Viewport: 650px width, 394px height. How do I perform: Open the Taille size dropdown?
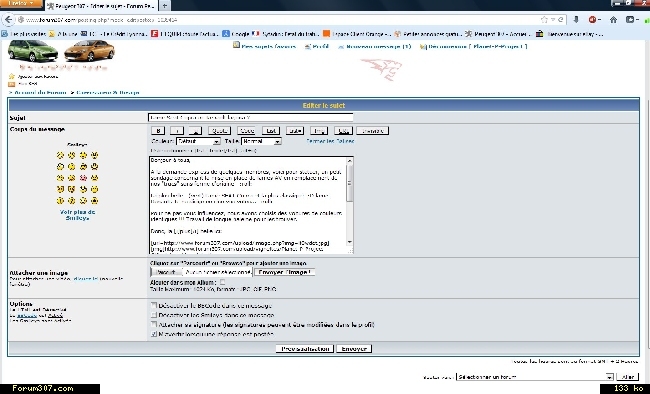coord(261,141)
